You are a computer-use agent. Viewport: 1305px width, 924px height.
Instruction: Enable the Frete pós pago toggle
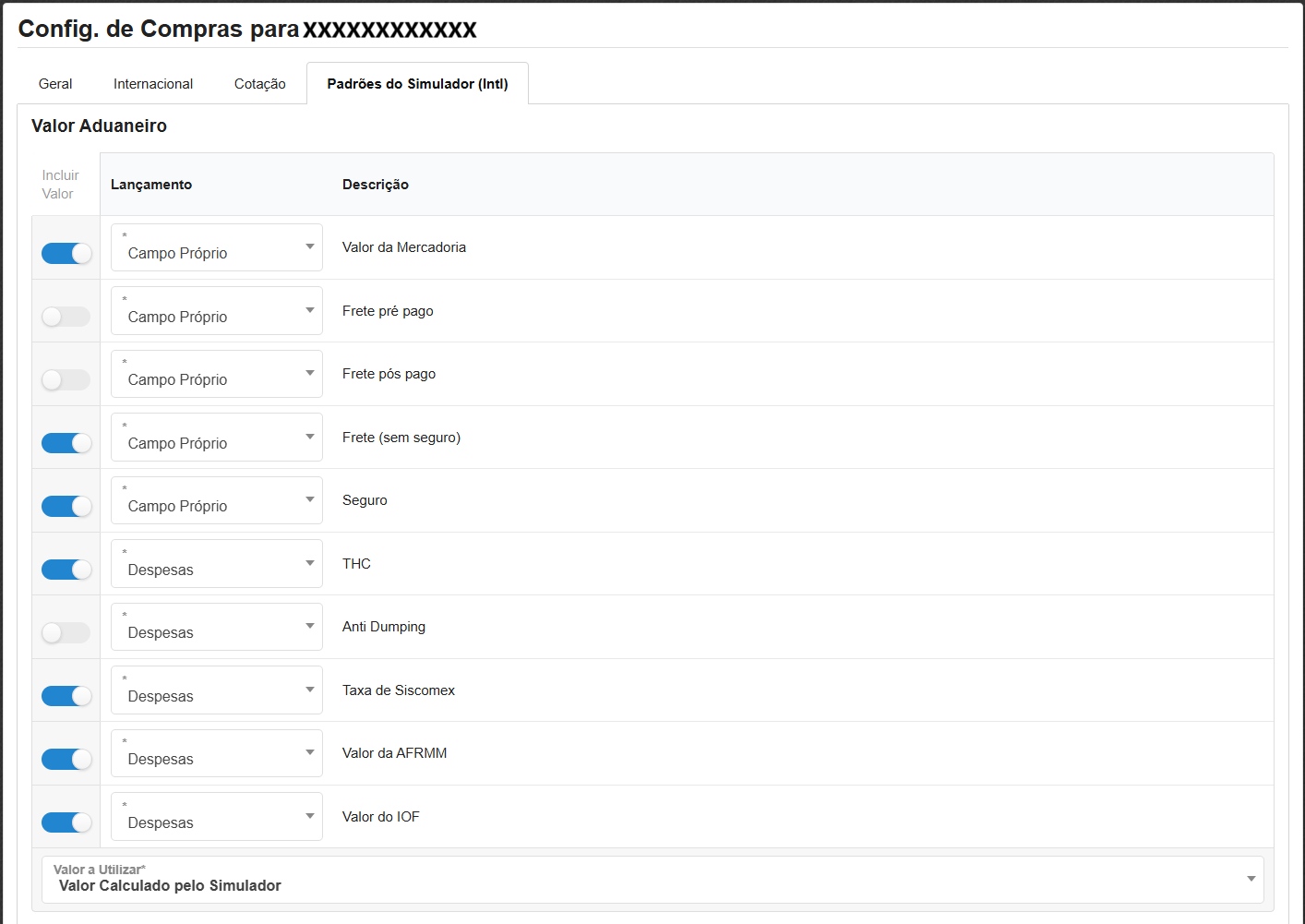pos(66,379)
